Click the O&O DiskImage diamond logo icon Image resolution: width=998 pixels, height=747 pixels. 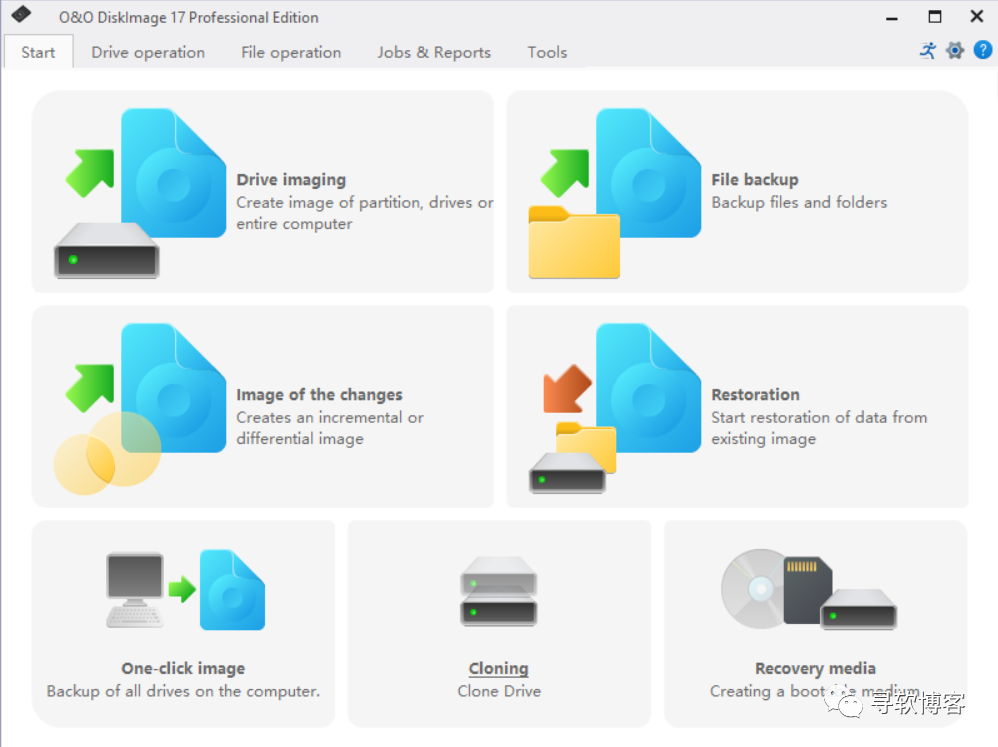(x=20, y=16)
